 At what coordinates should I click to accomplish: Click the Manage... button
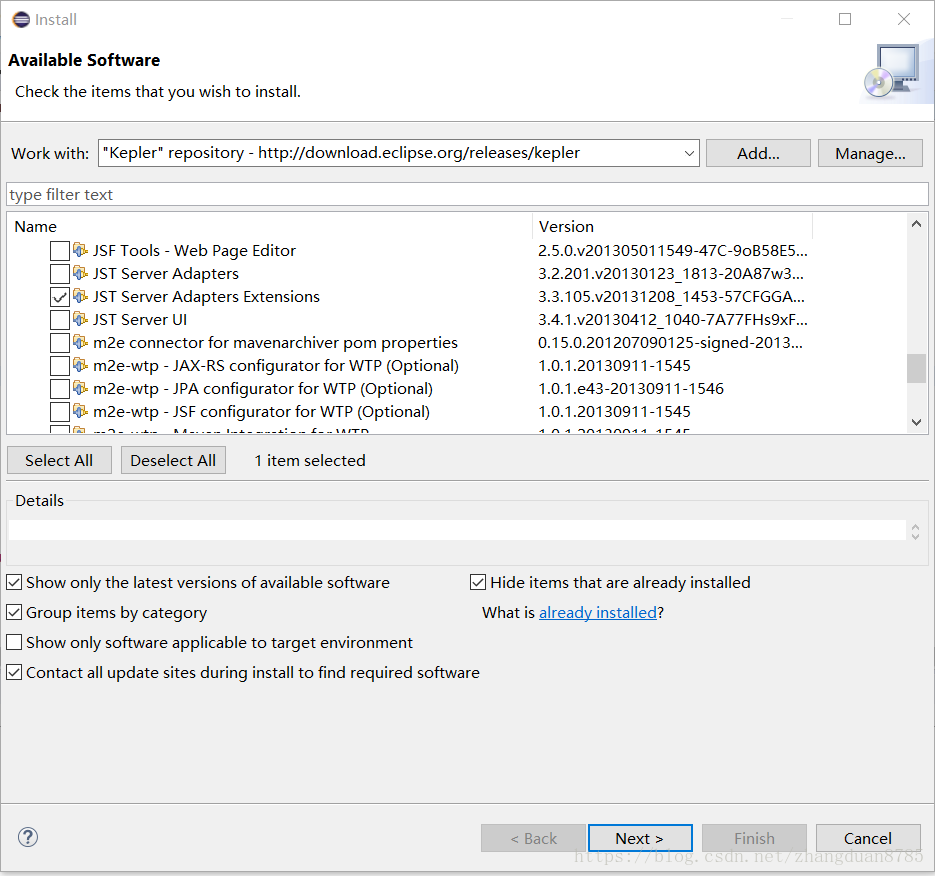tap(870, 153)
